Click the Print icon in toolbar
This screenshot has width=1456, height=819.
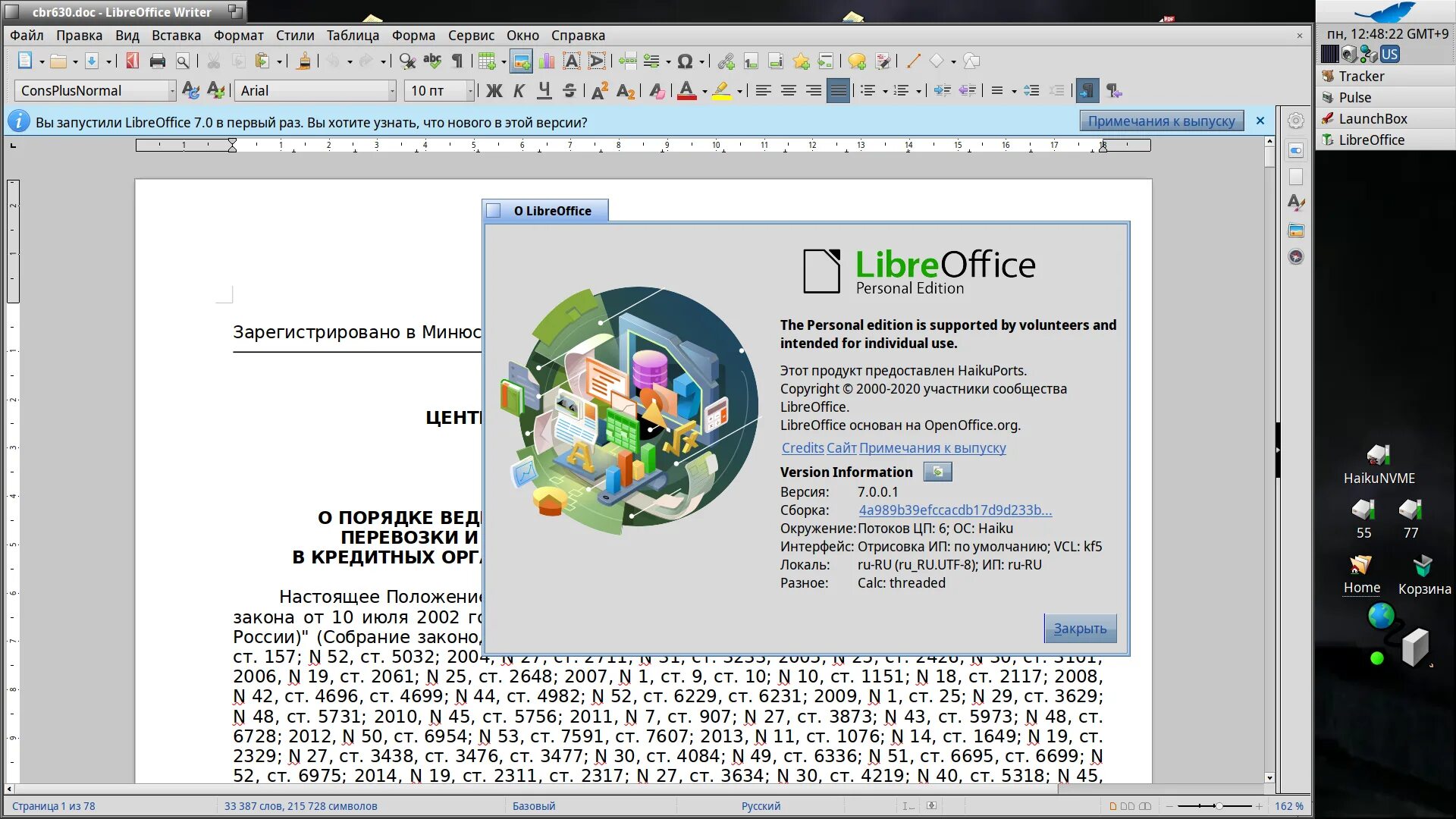(x=158, y=61)
